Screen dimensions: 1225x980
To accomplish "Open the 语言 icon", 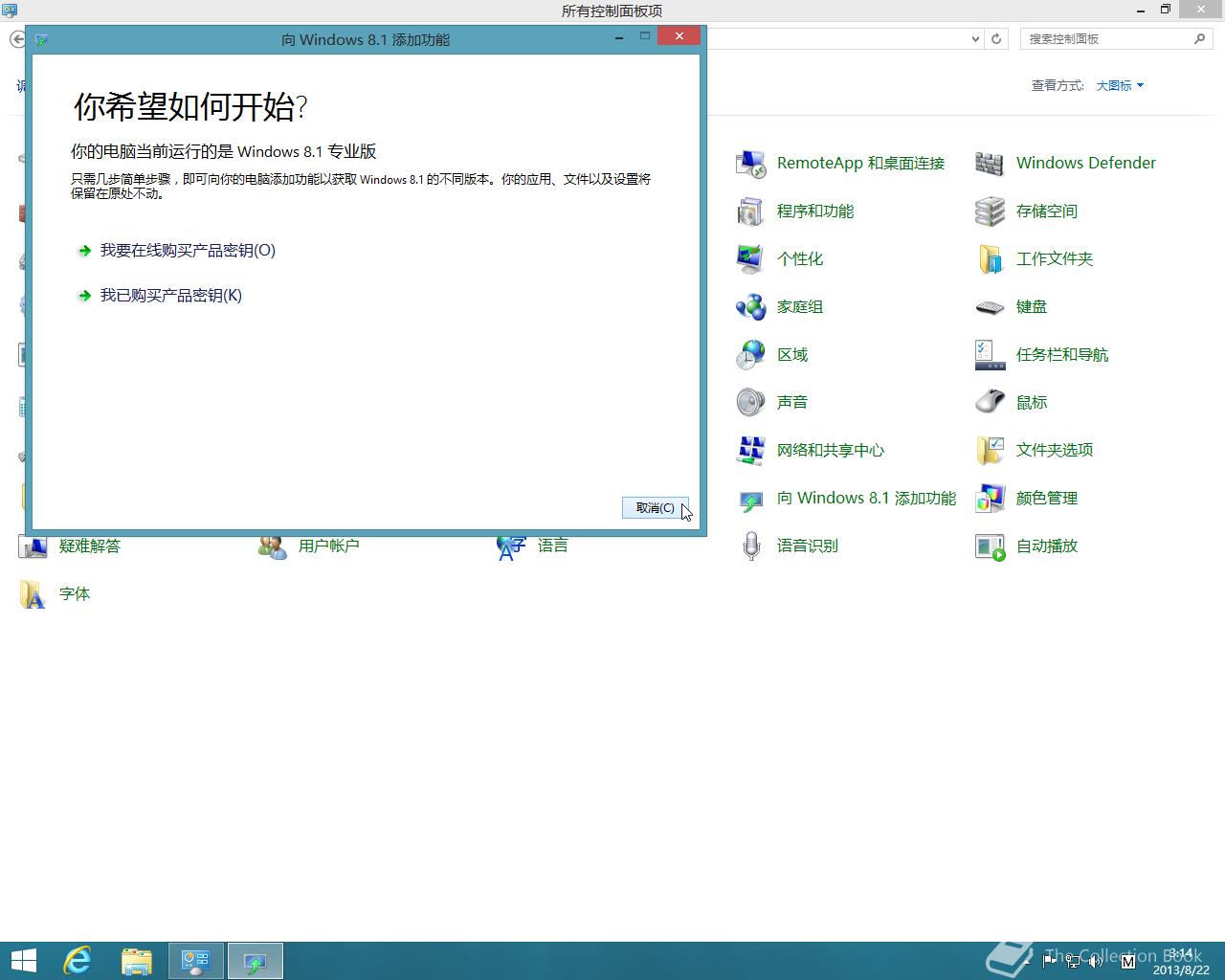I will pos(511,547).
